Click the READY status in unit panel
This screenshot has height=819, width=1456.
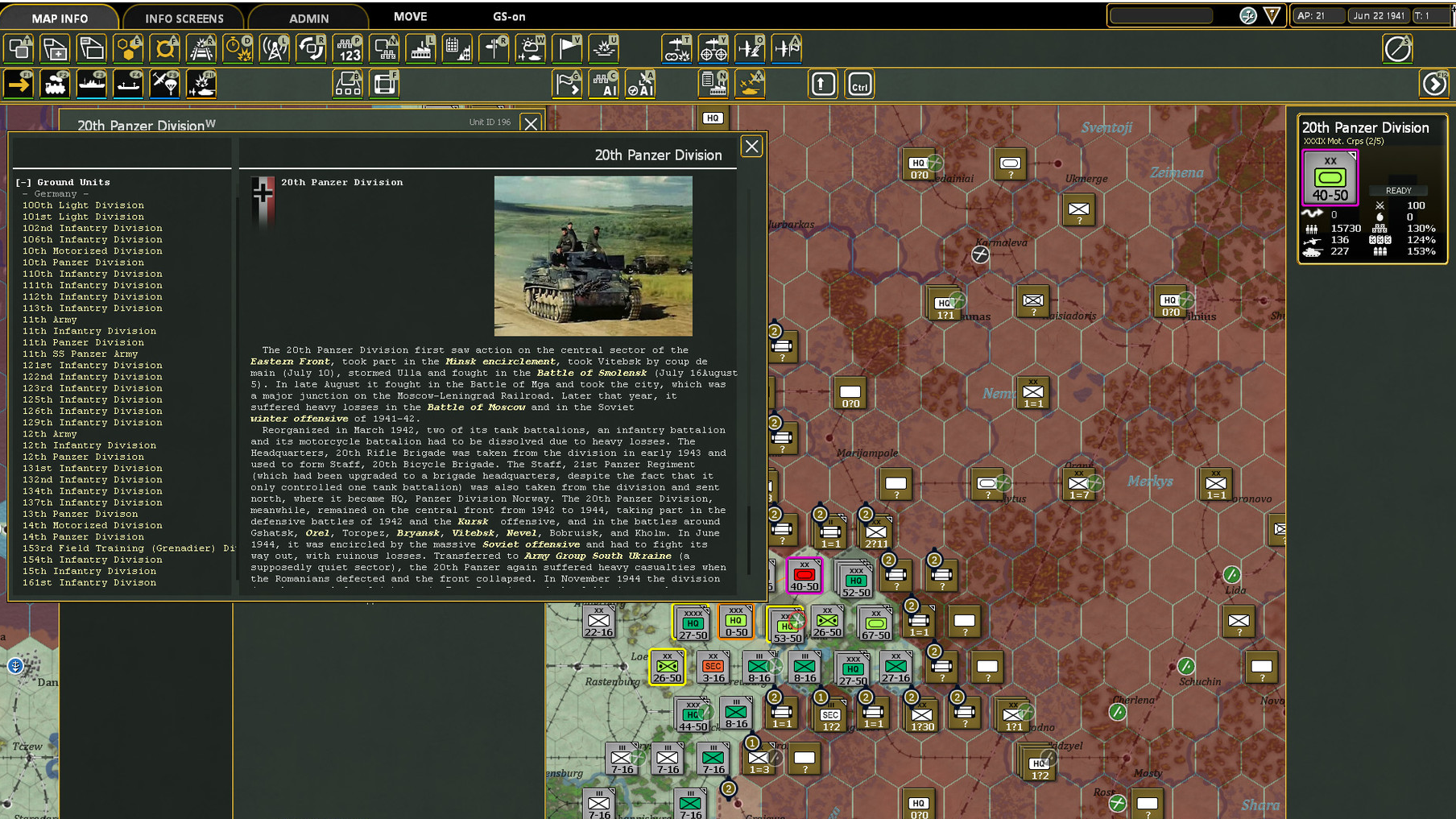[1398, 191]
